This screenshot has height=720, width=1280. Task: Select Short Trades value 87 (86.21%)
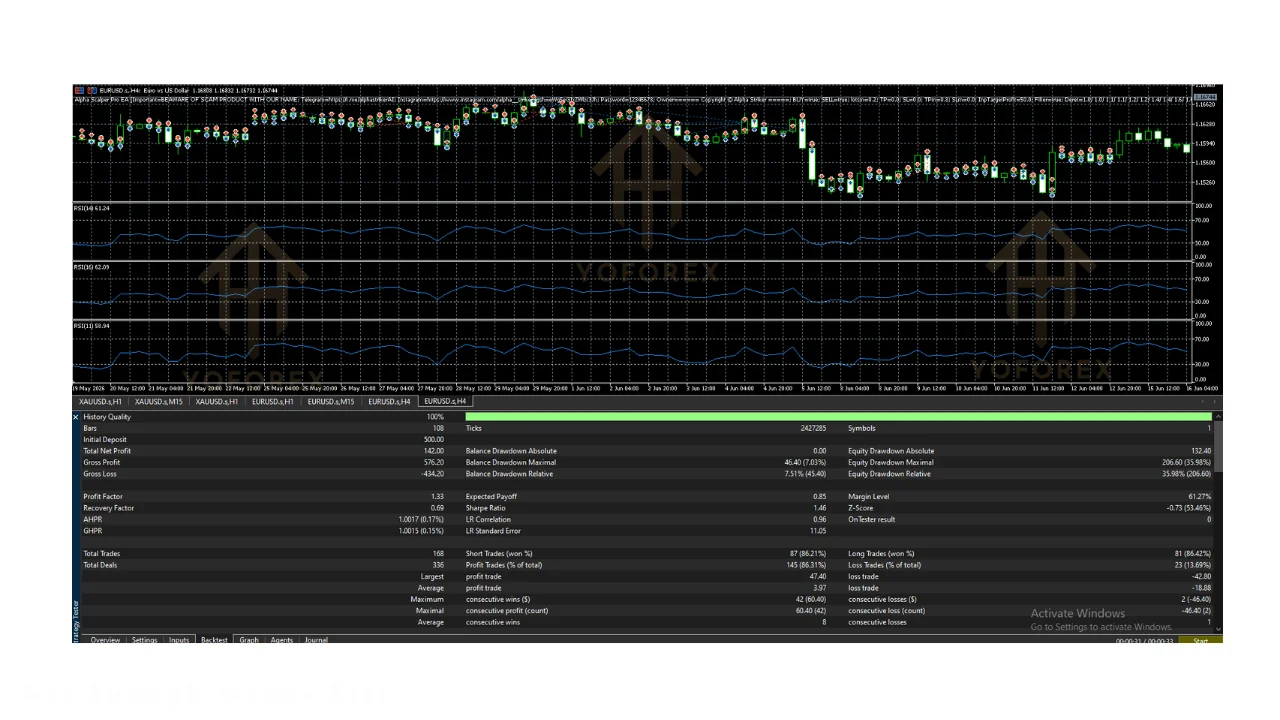(x=808, y=554)
